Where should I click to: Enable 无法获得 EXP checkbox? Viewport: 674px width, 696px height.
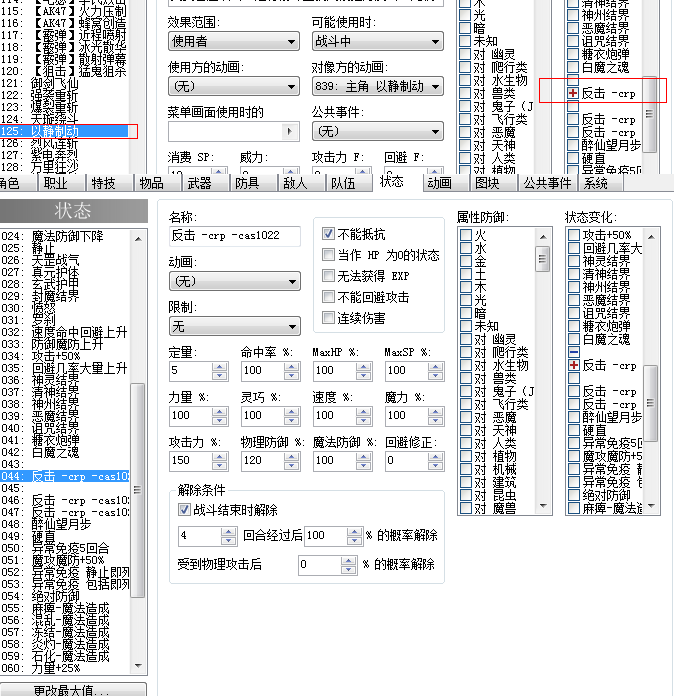point(328,276)
